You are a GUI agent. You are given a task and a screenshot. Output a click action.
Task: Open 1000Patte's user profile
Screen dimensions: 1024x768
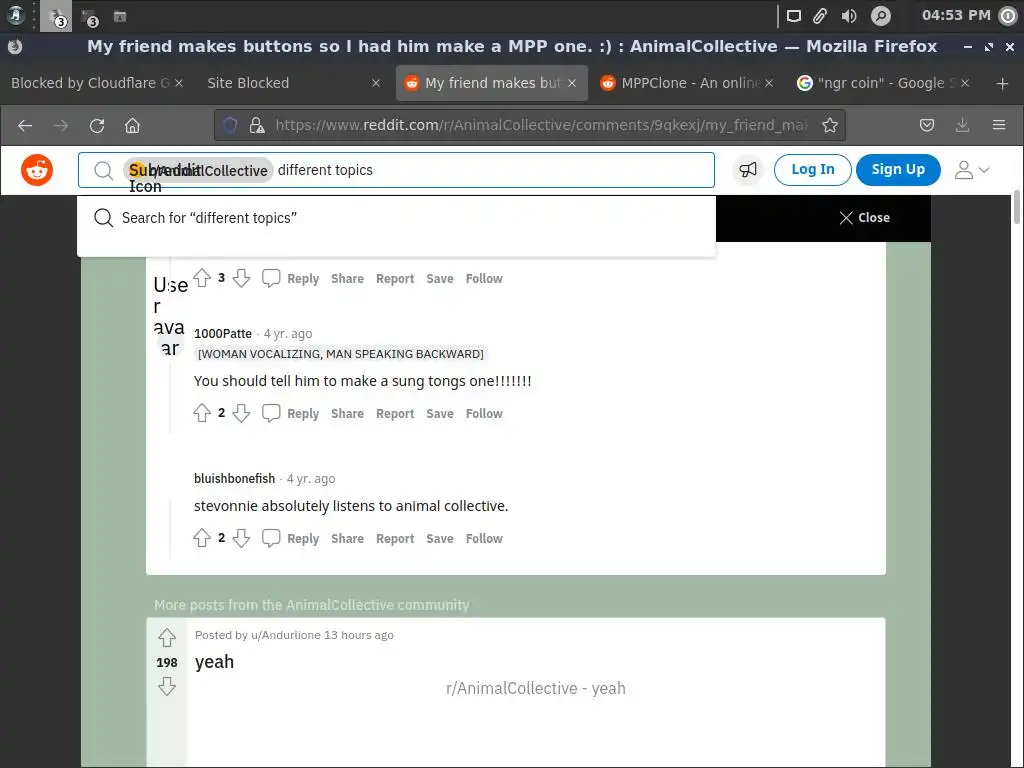click(x=223, y=334)
